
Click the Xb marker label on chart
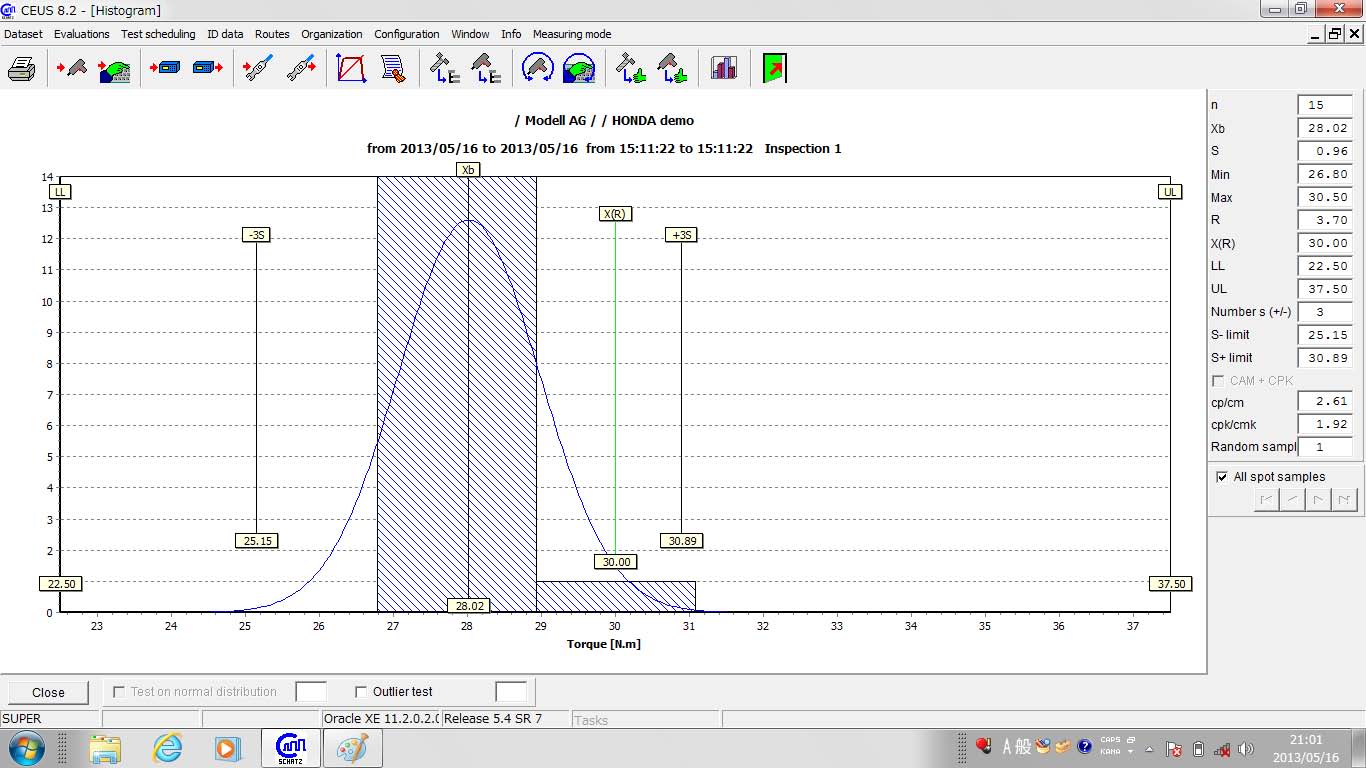468,170
